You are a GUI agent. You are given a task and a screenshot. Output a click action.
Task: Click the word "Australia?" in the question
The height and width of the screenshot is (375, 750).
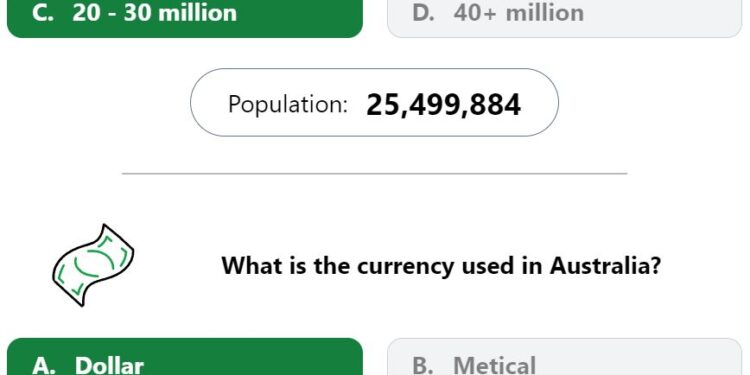(x=606, y=265)
